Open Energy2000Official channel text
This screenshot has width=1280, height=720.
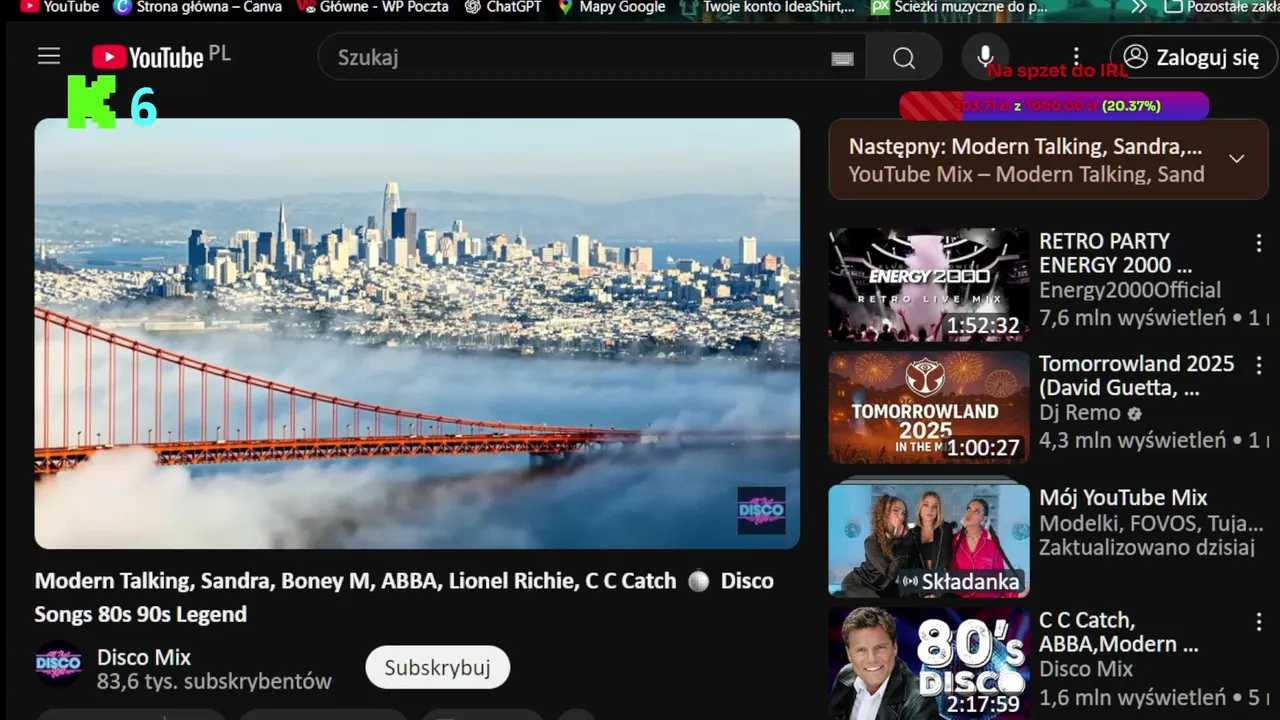point(1130,290)
